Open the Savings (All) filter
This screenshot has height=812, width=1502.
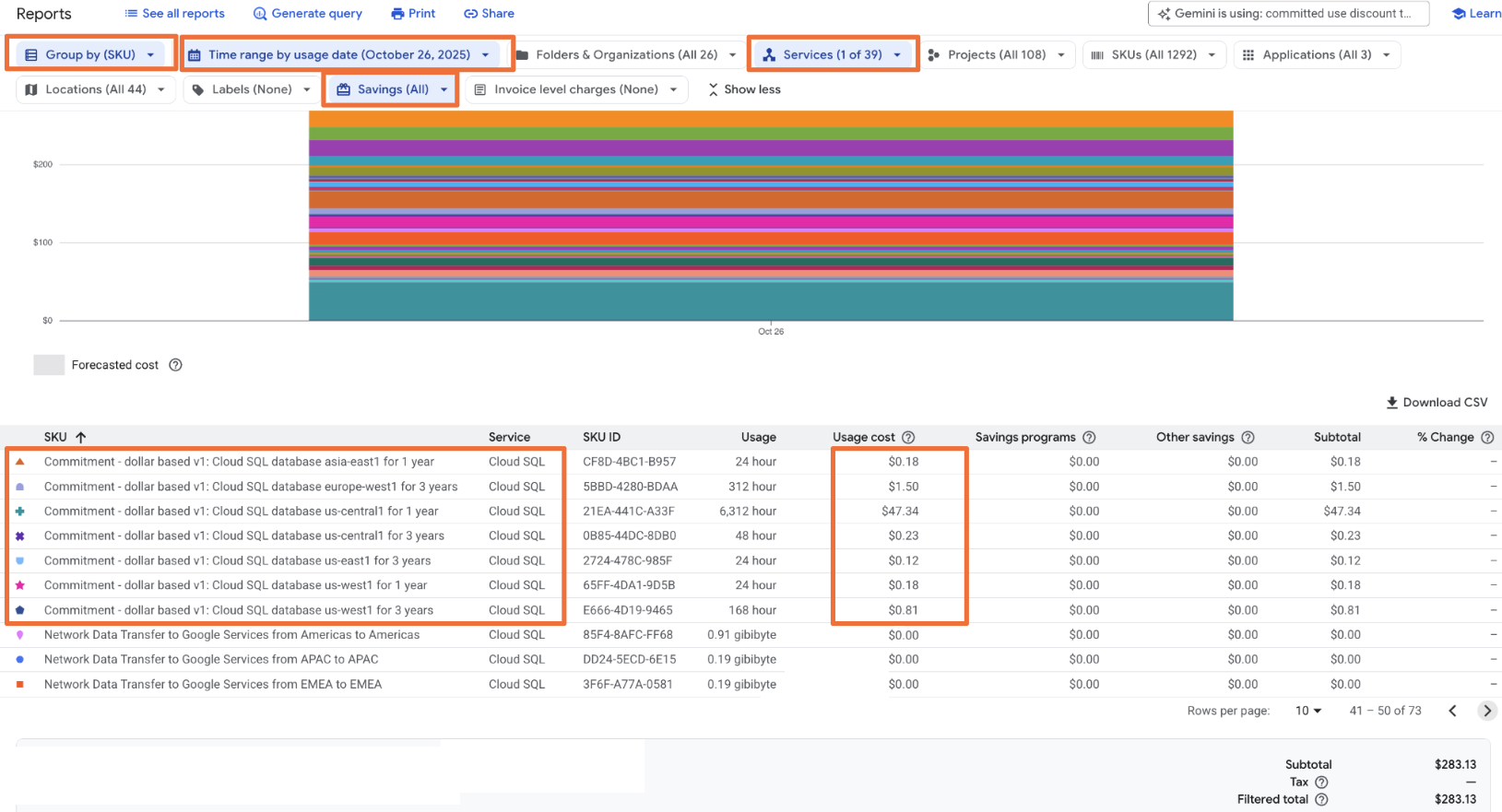pyautogui.click(x=393, y=89)
